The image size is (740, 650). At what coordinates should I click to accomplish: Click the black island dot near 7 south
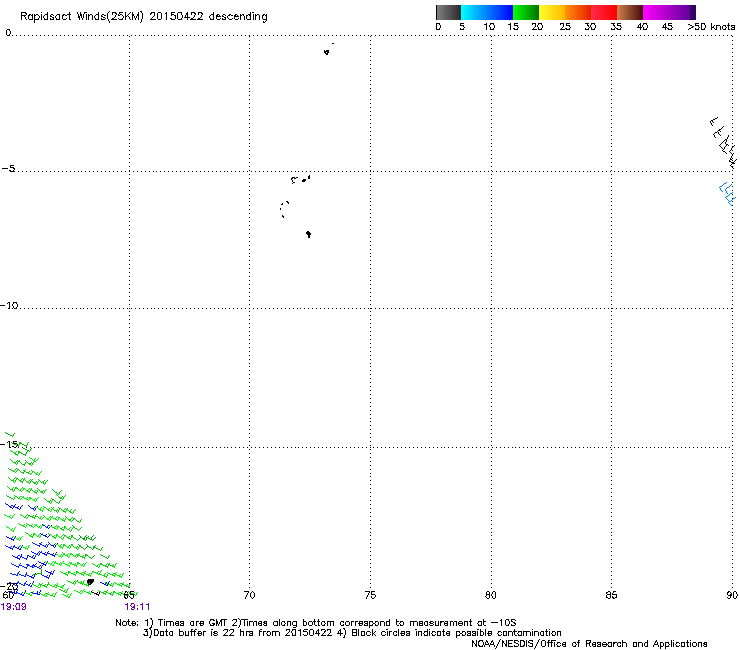coord(309,234)
